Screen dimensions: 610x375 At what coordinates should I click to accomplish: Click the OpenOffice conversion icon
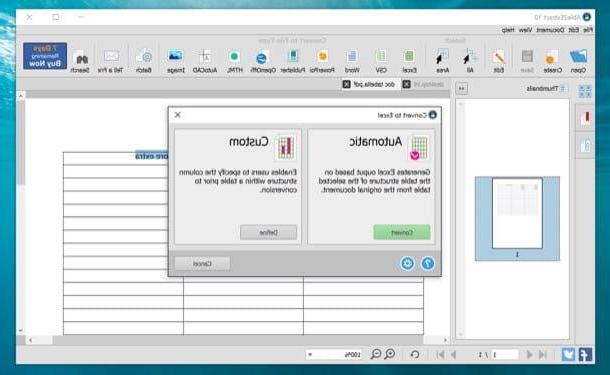click(x=262, y=58)
